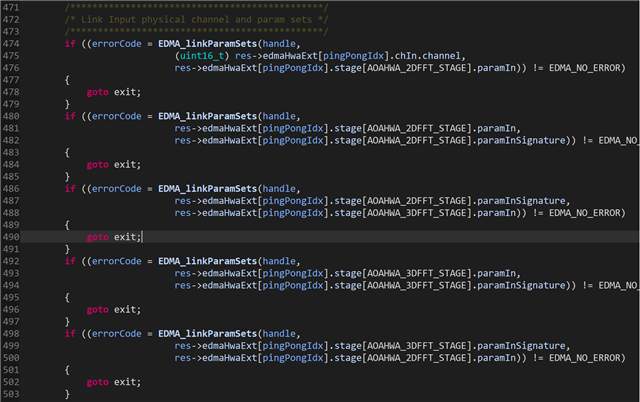Click line number 474 in the gutter

pos(11,44)
